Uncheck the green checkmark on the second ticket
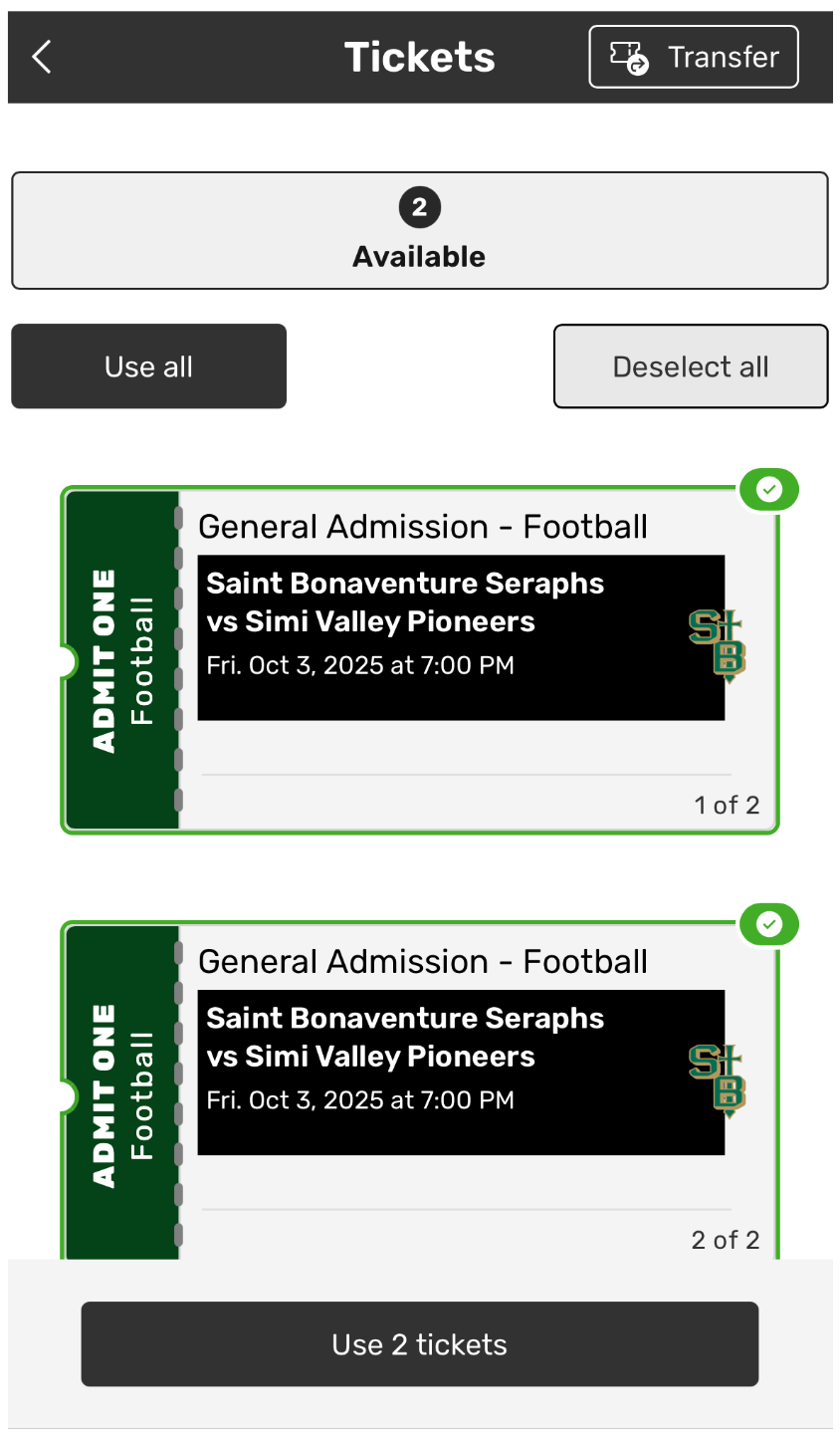 (768, 925)
